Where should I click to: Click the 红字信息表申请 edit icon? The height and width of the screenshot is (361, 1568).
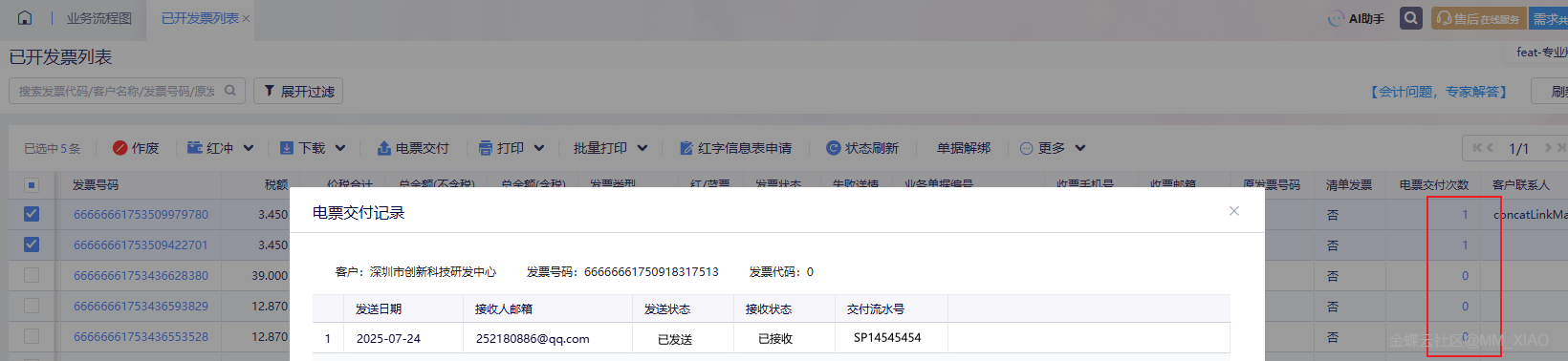tap(686, 148)
